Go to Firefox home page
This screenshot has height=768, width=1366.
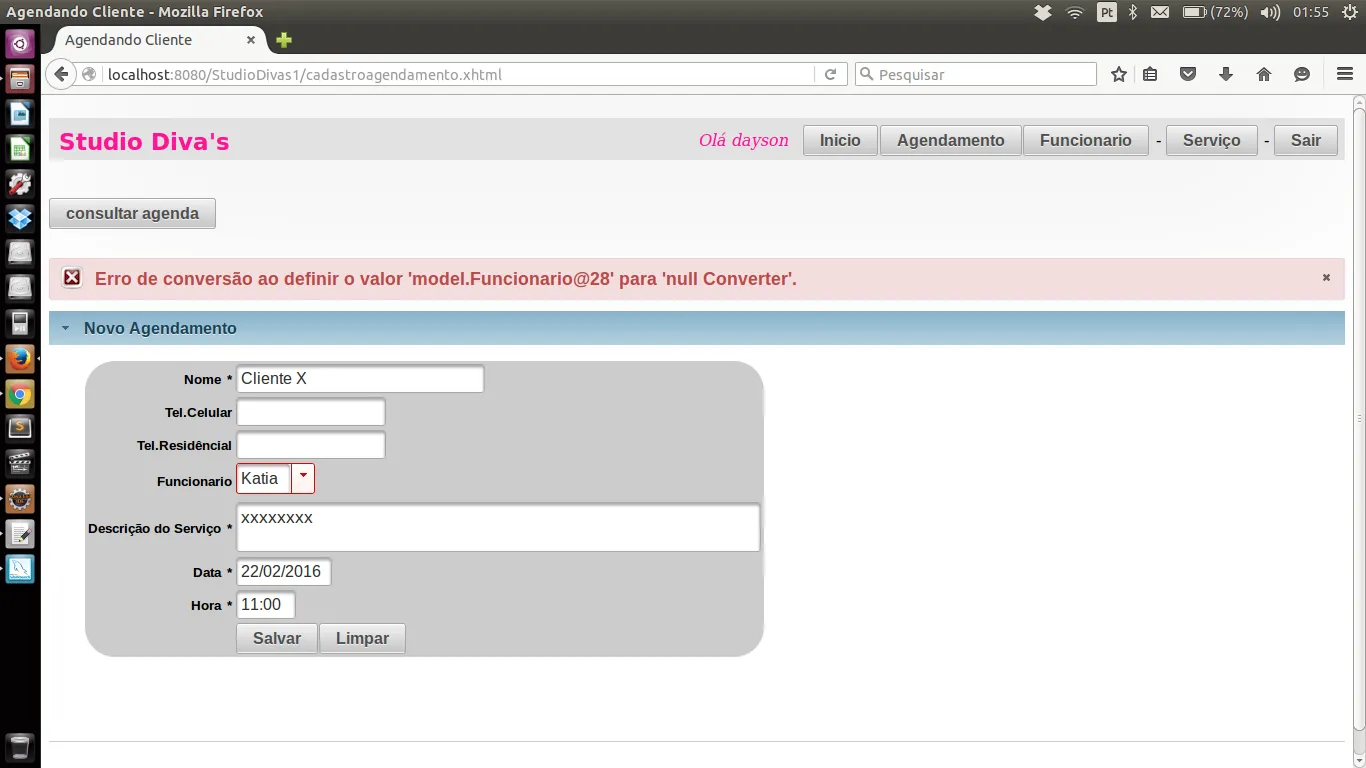pyautogui.click(x=1264, y=74)
